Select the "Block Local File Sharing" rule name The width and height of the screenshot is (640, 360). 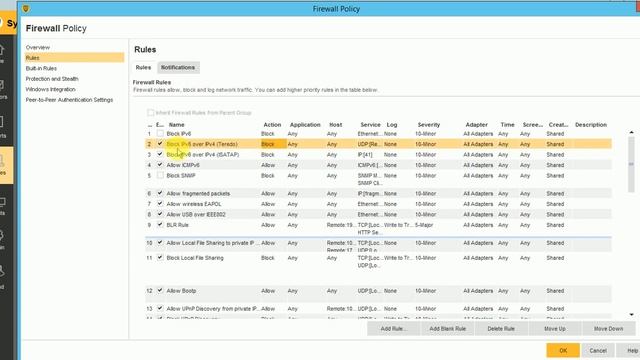[x=195, y=258]
